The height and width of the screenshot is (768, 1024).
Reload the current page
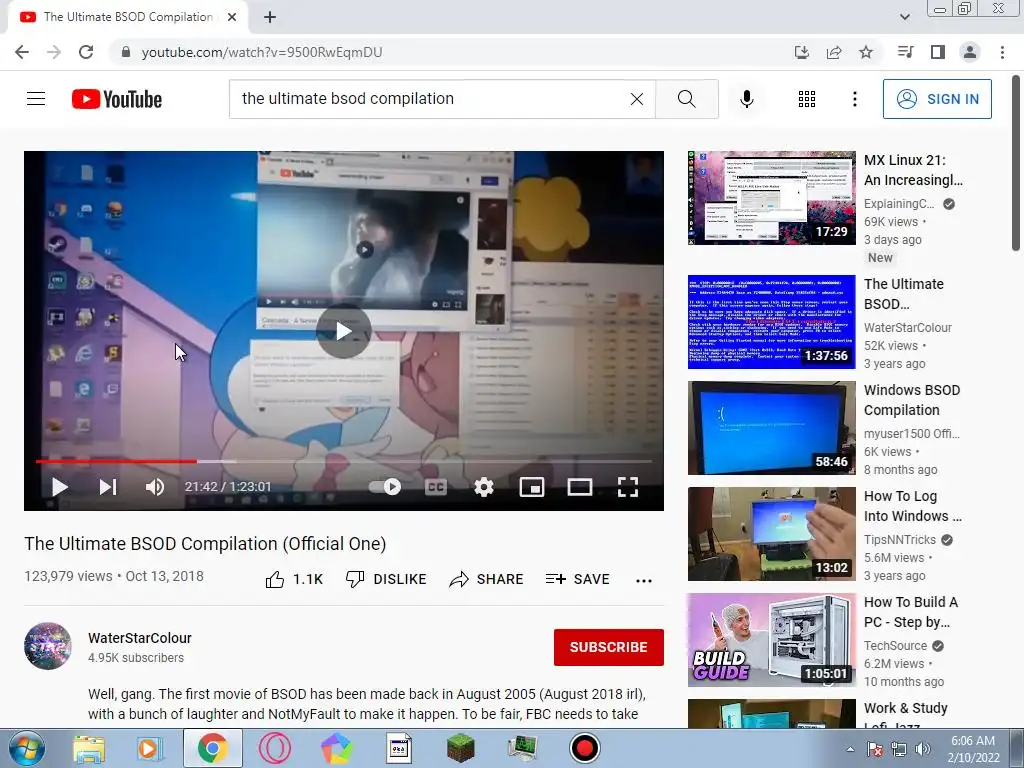86,52
